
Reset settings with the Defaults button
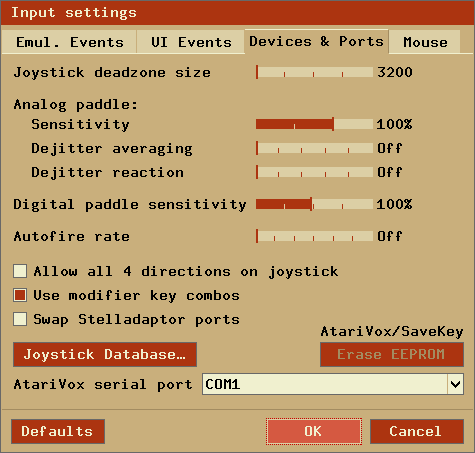tap(58, 431)
